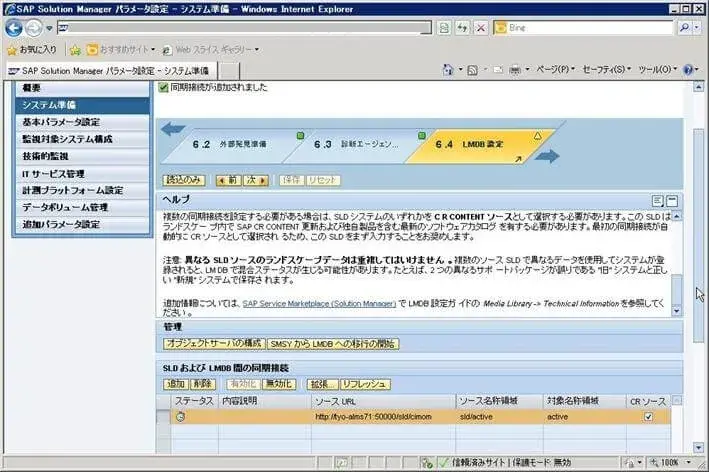The width and height of the screenshot is (709, 472).
Task: Click the roadmap right blue arrow
Action: point(548,156)
